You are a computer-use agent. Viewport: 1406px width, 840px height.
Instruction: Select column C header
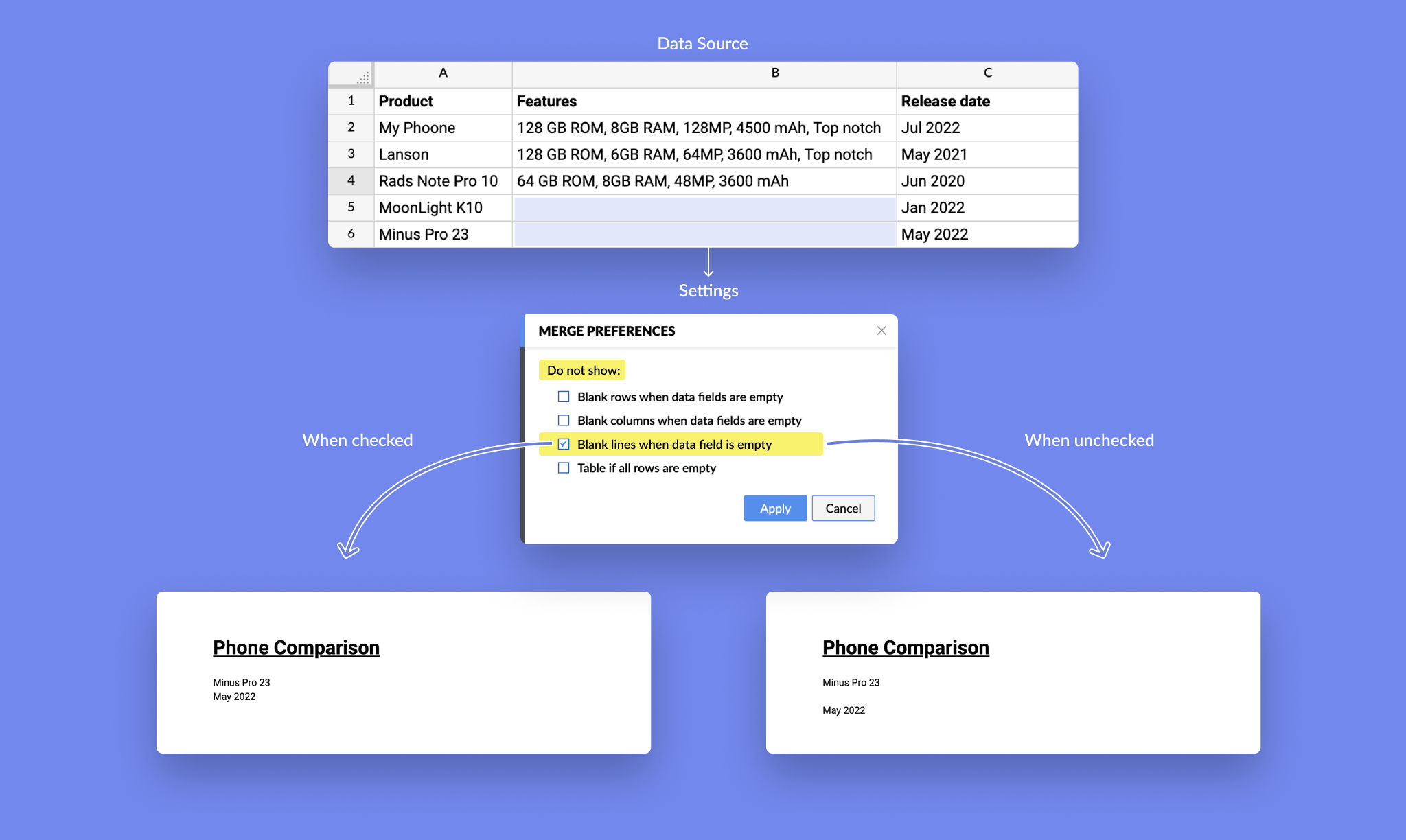pyautogui.click(x=987, y=73)
